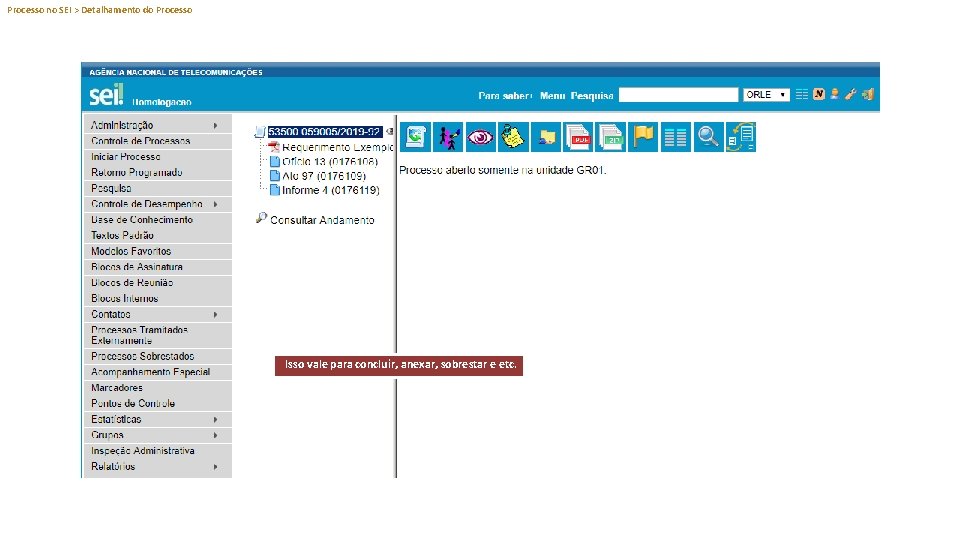
Task: Select Iniciar Processo in side menu
Action: click(x=157, y=157)
